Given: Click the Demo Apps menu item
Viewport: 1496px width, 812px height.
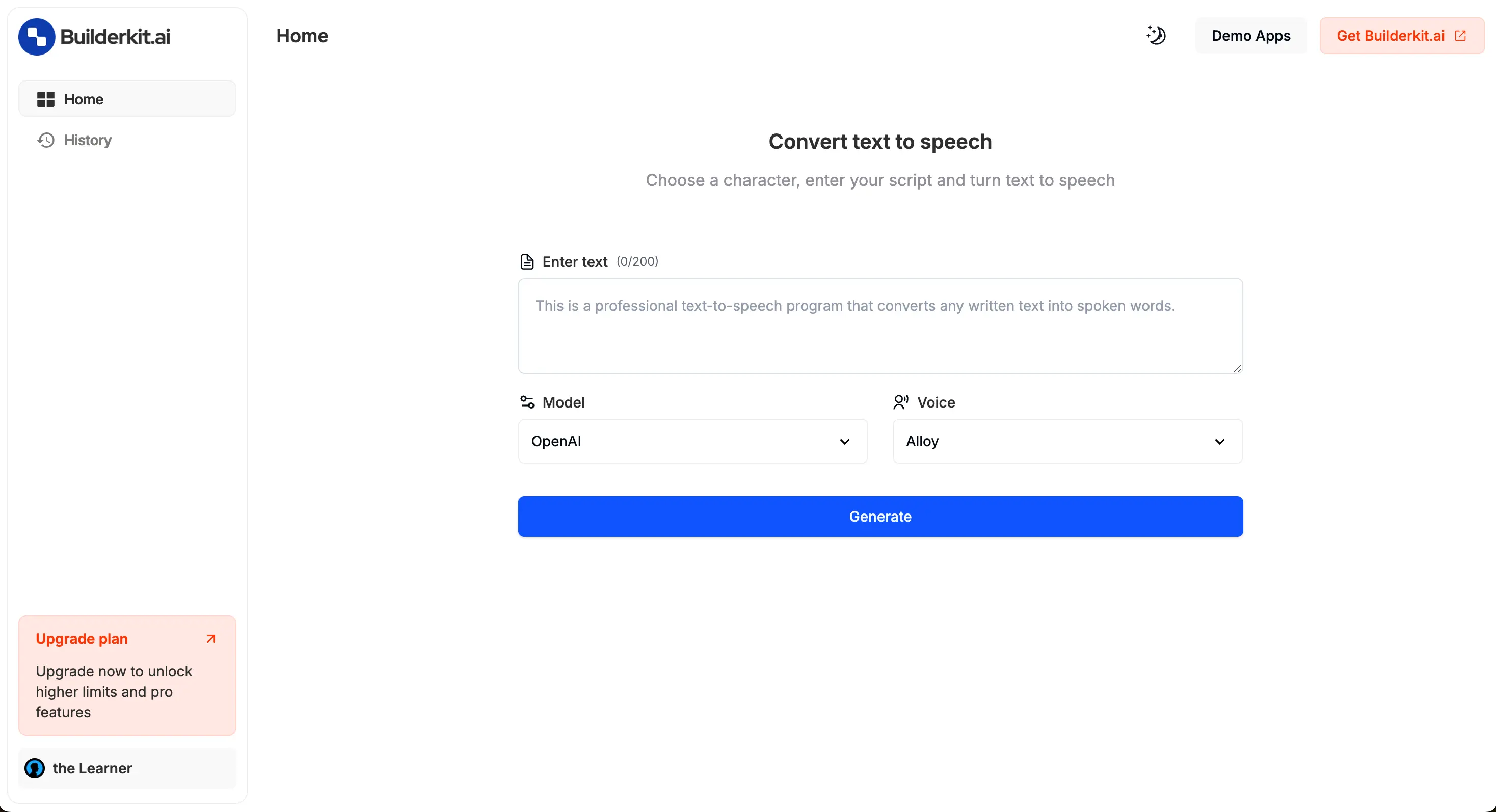Looking at the screenshot, I should [x=1250, y=36].
